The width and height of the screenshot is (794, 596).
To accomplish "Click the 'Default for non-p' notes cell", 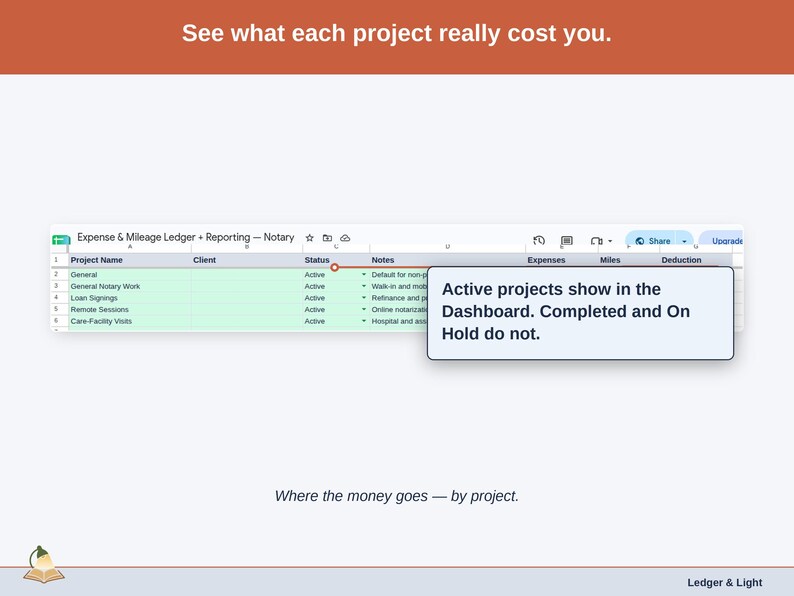I will 399,274.
